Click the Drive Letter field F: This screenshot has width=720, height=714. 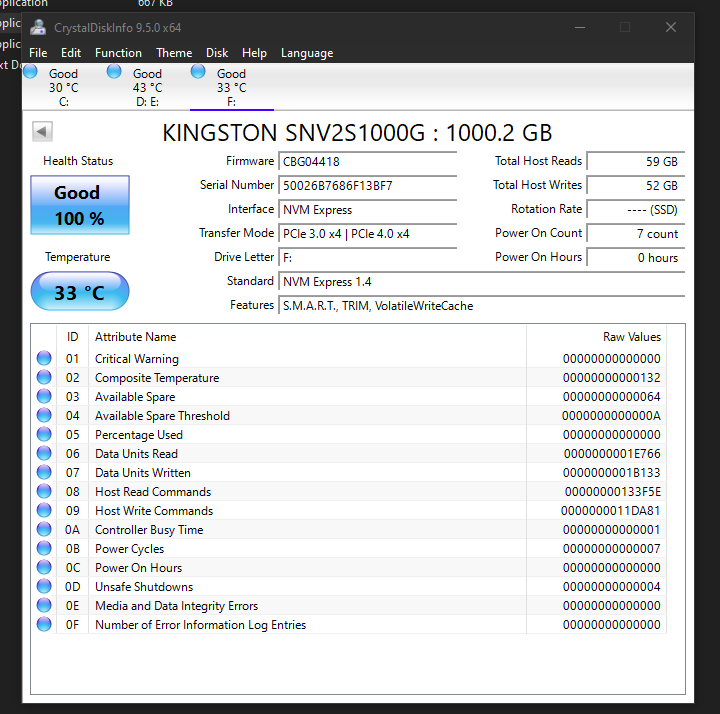[367, 258]
